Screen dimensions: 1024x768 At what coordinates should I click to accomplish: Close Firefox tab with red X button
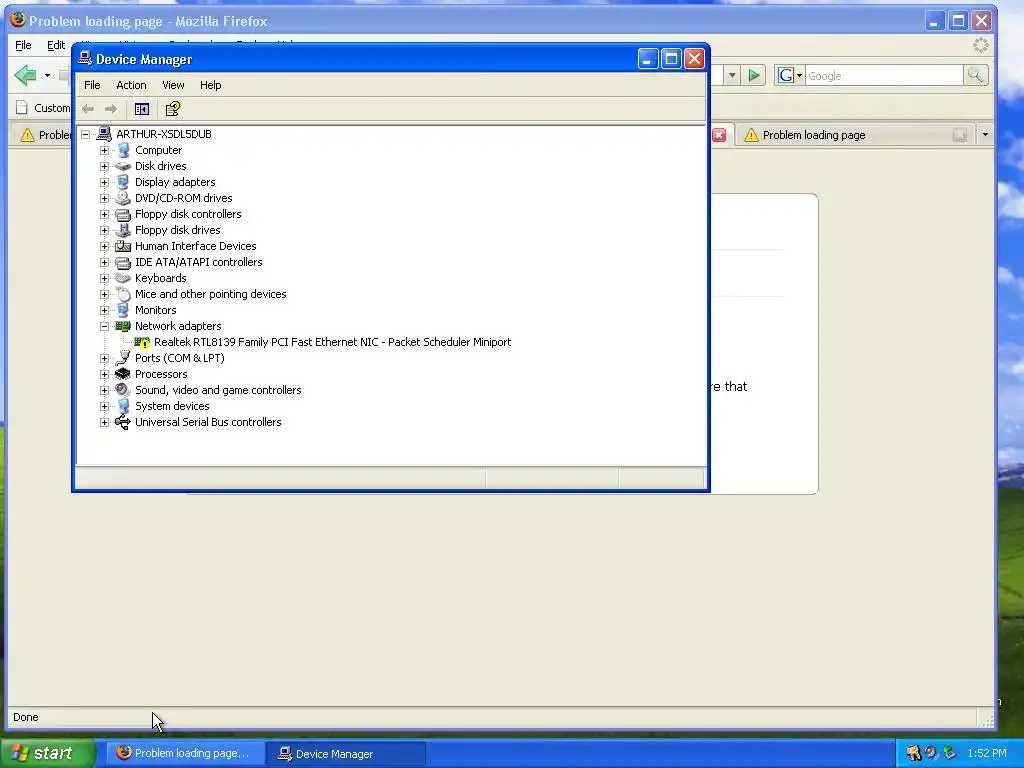(719, 135)
